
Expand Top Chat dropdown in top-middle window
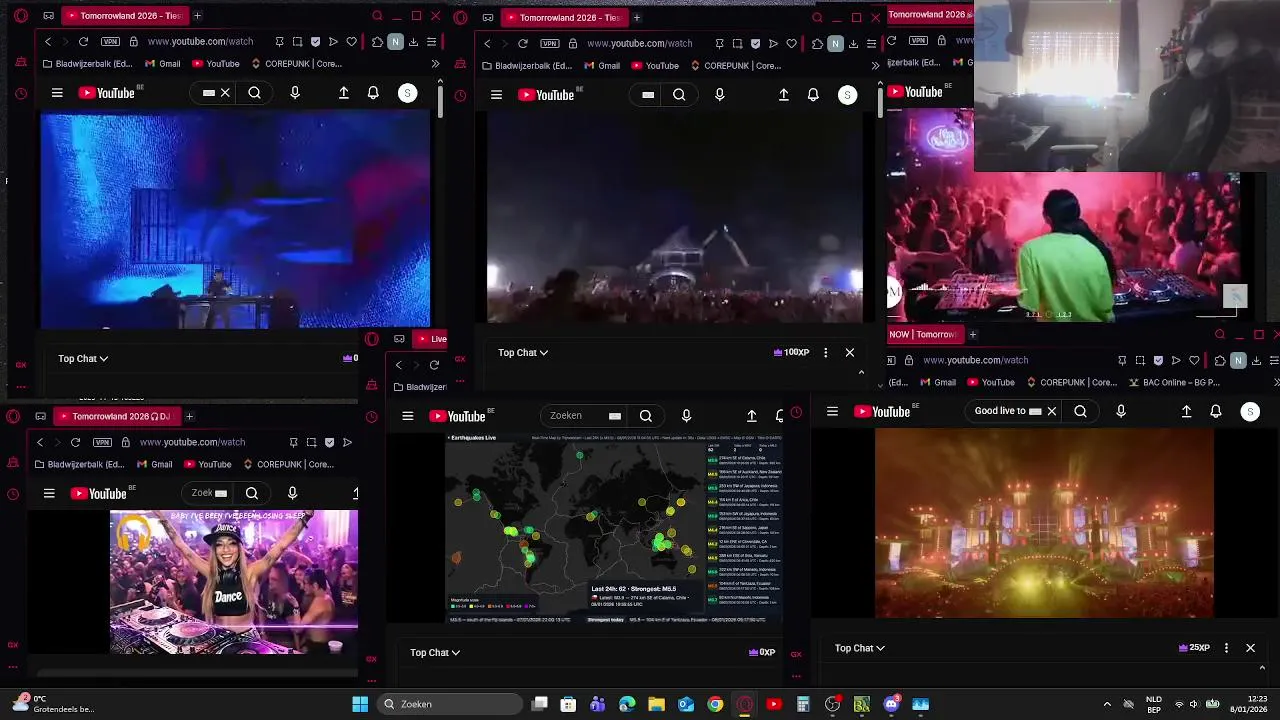pos(523,352)
